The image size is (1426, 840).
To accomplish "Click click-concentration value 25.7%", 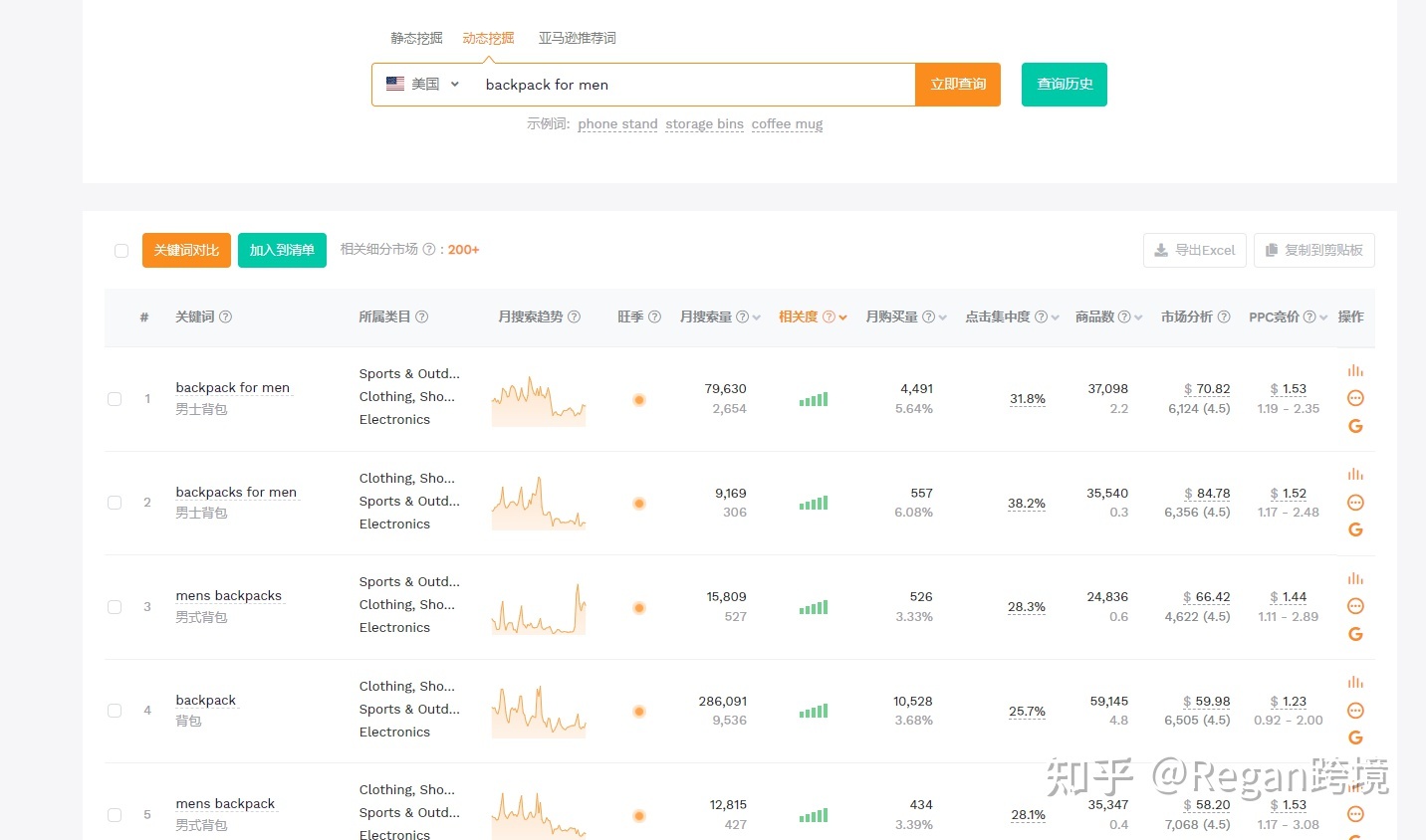I will (1027, 712).
